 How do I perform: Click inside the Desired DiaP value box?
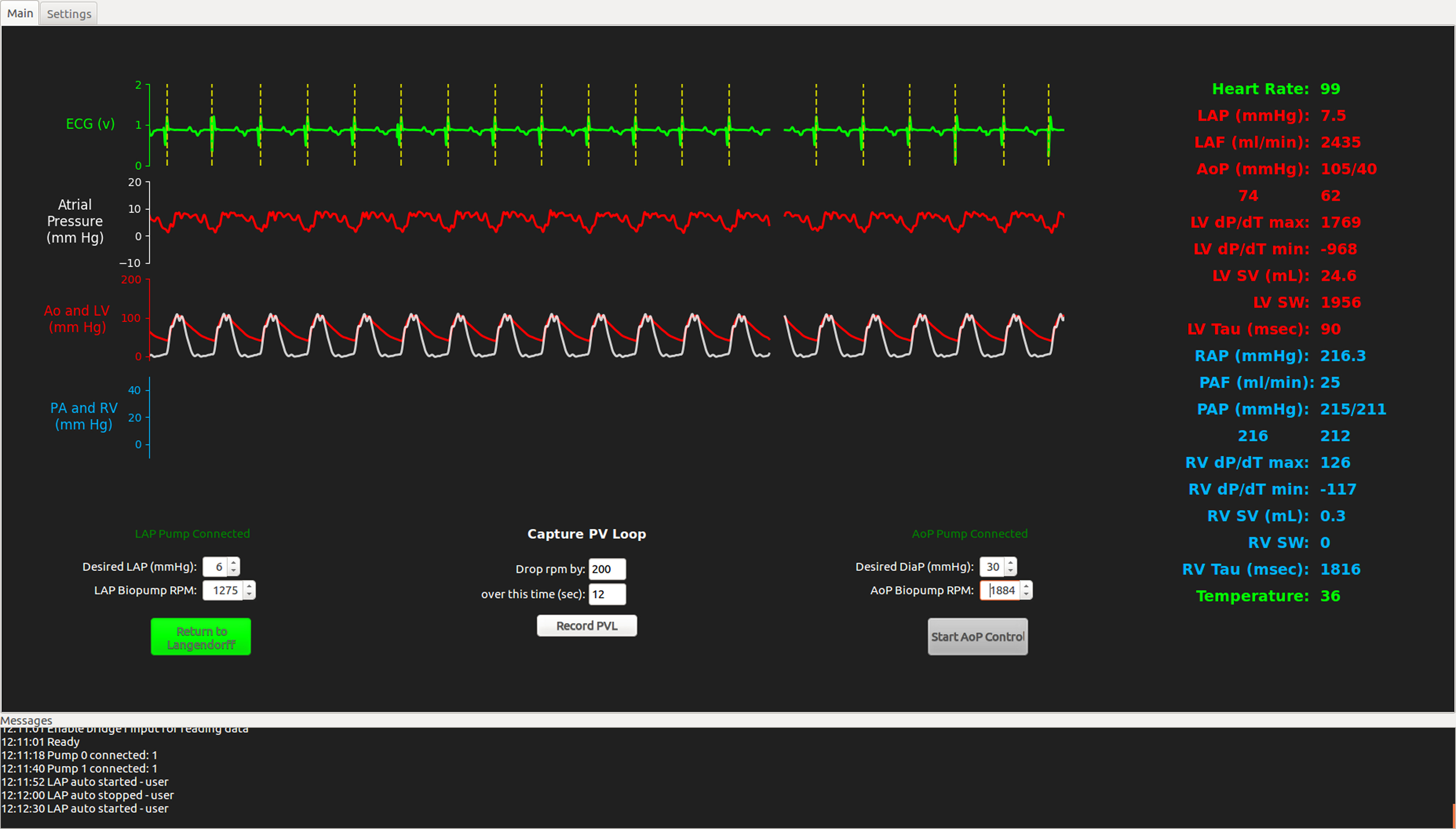click(992, 567)
